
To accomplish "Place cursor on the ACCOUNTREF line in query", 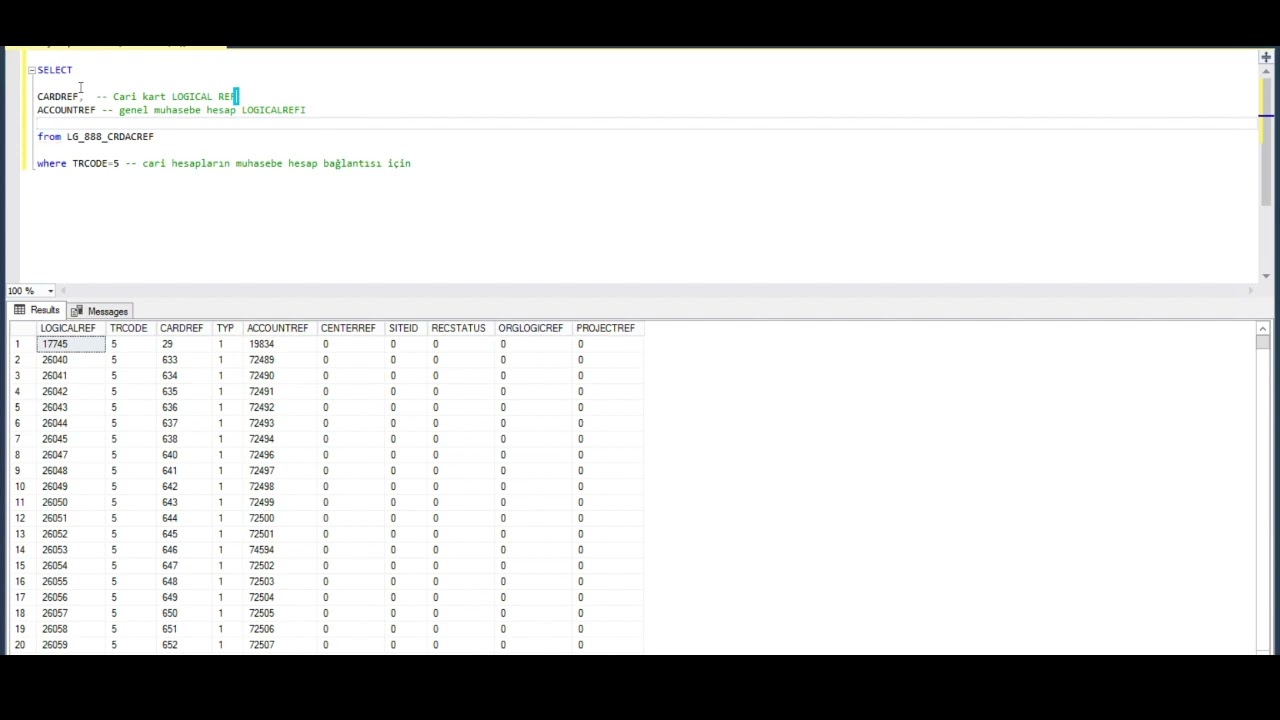I will tap(171, 110).
